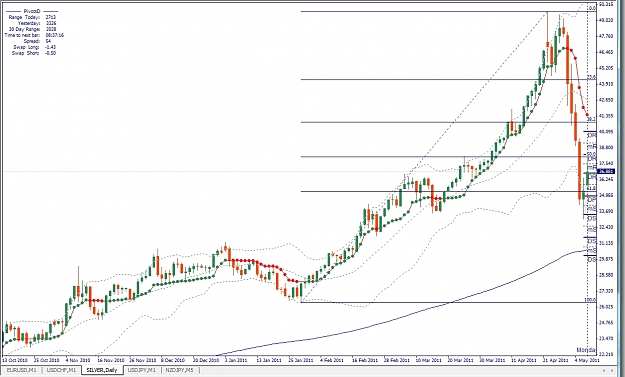Screen dimensions: 625x377
Task: Click the 50.0 Fibonacci level label
Action: coord(592,154)
